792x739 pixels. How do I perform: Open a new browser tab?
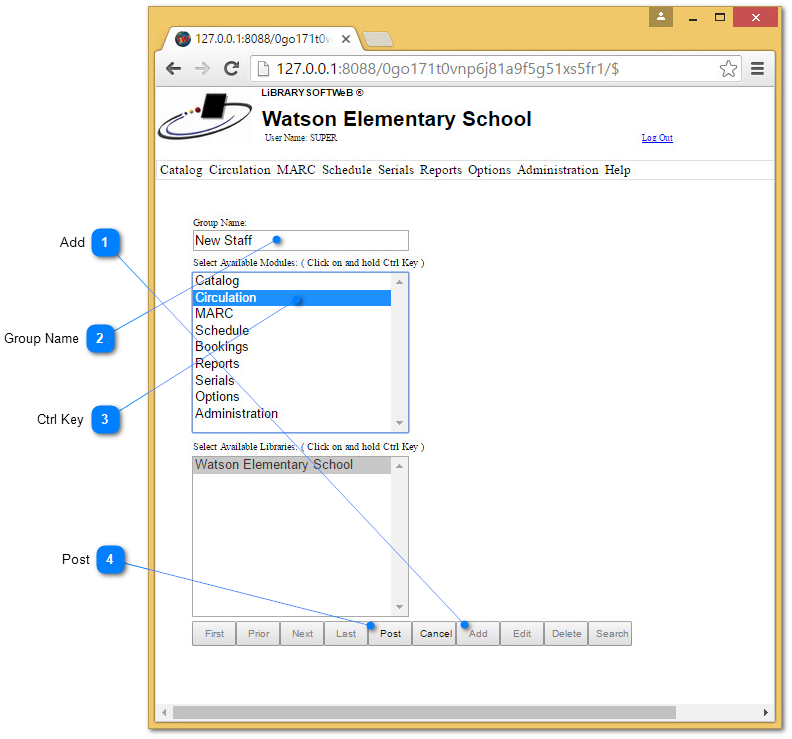[378, 39]
